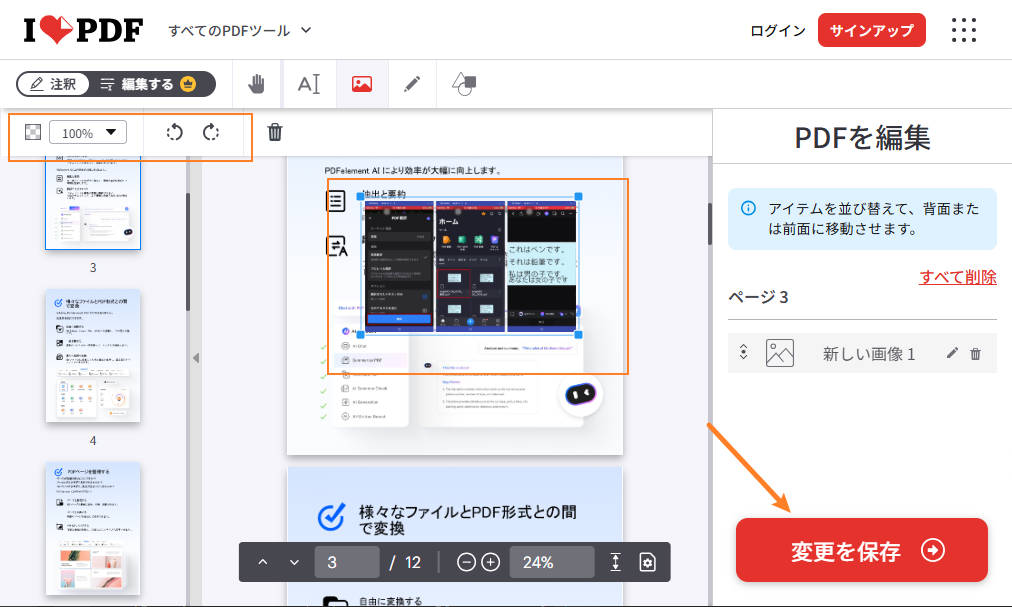
Task: Rotate the selected image clockwise
Action: 211,131
